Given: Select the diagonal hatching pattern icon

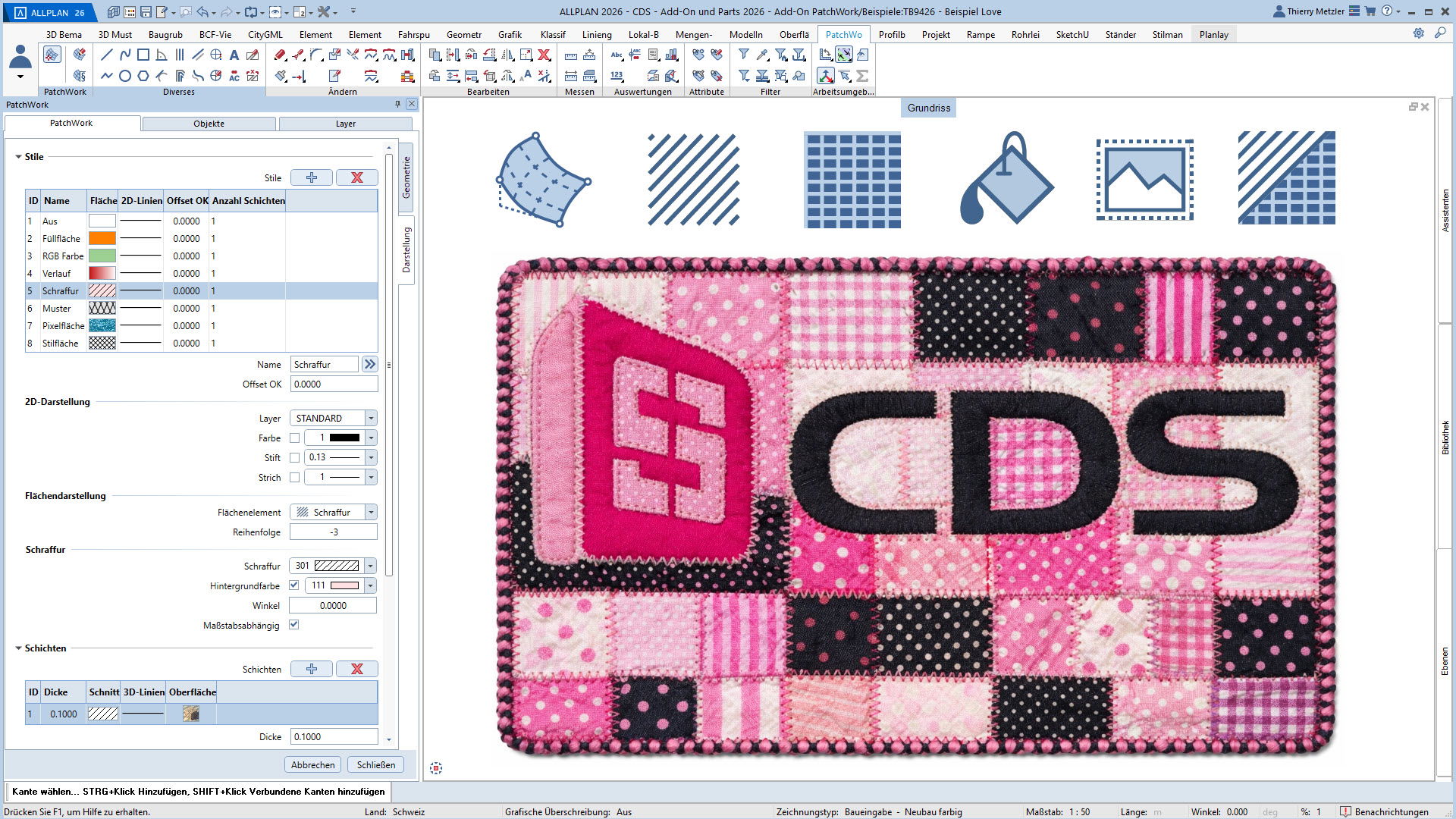Looking at the screenshot, I should (x=693, y=180).
